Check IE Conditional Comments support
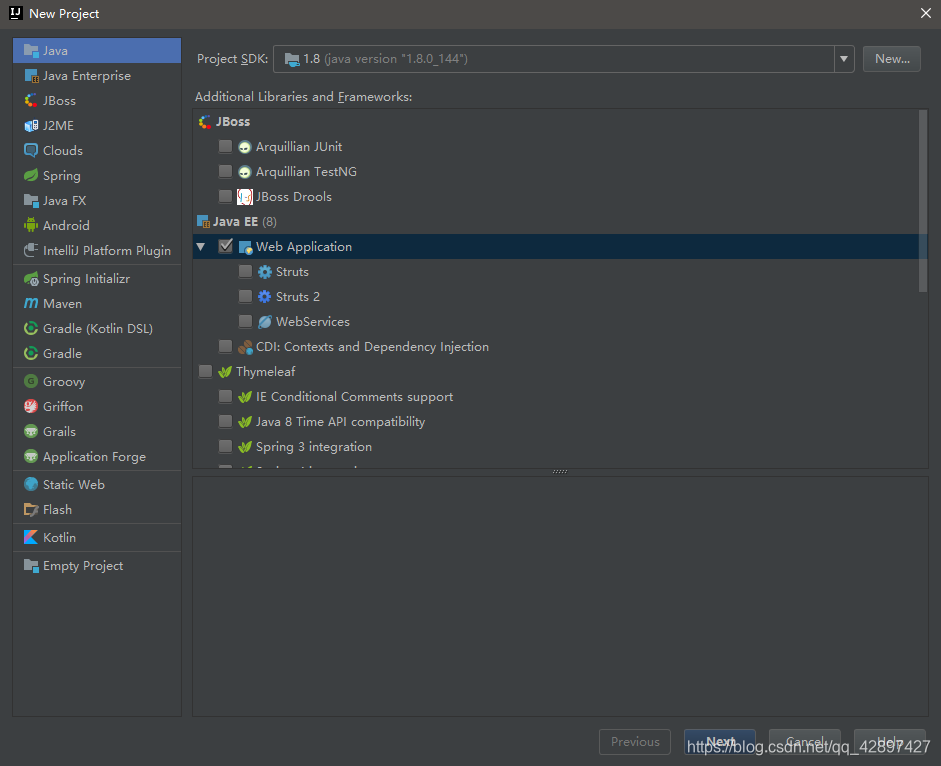 coord(225,397)
